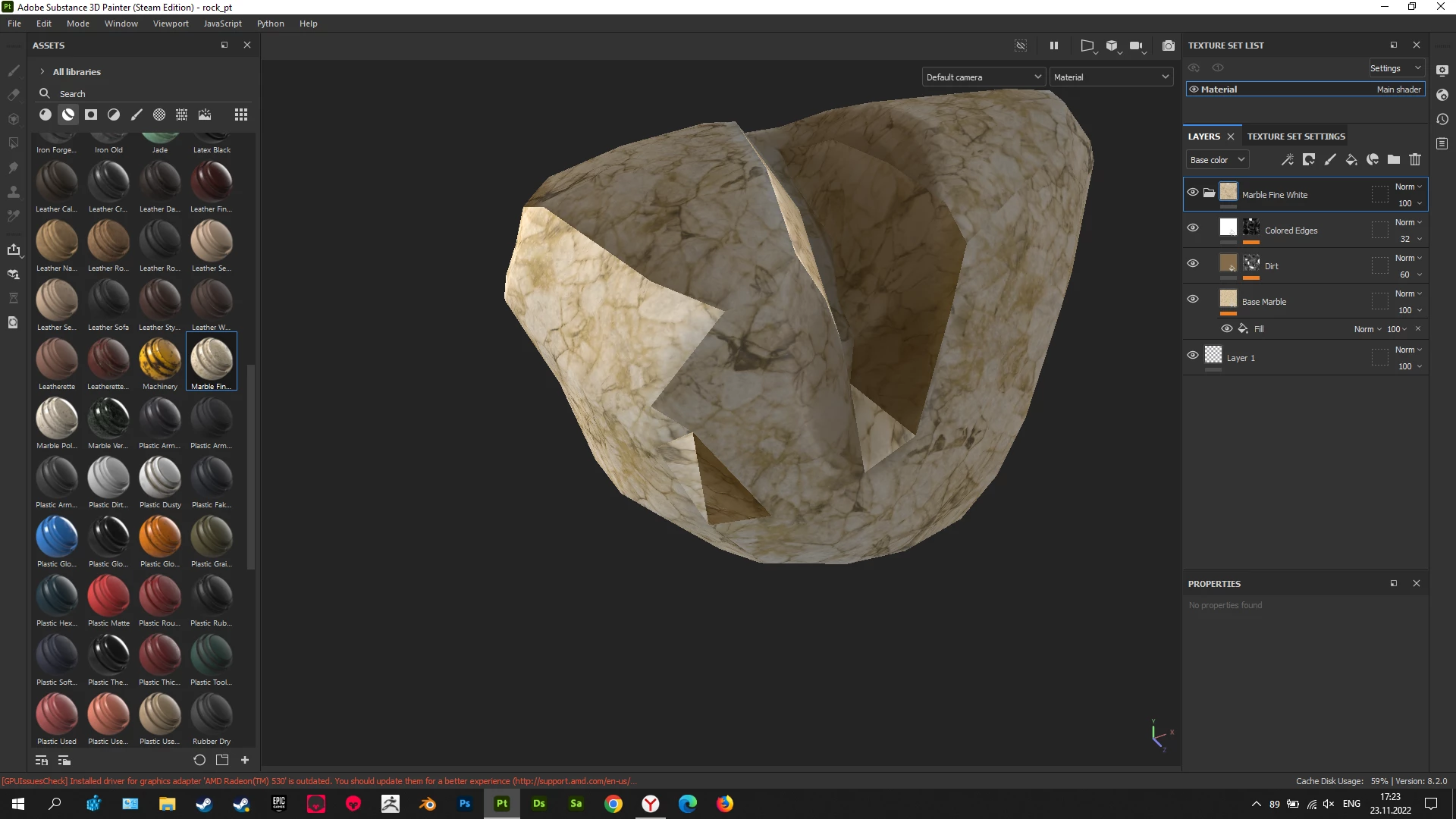Image resolution: width=1456 pixels, height=819 pixels.
Task: Select the Machinery smart material thumbnail
Action: click(160, 359)
